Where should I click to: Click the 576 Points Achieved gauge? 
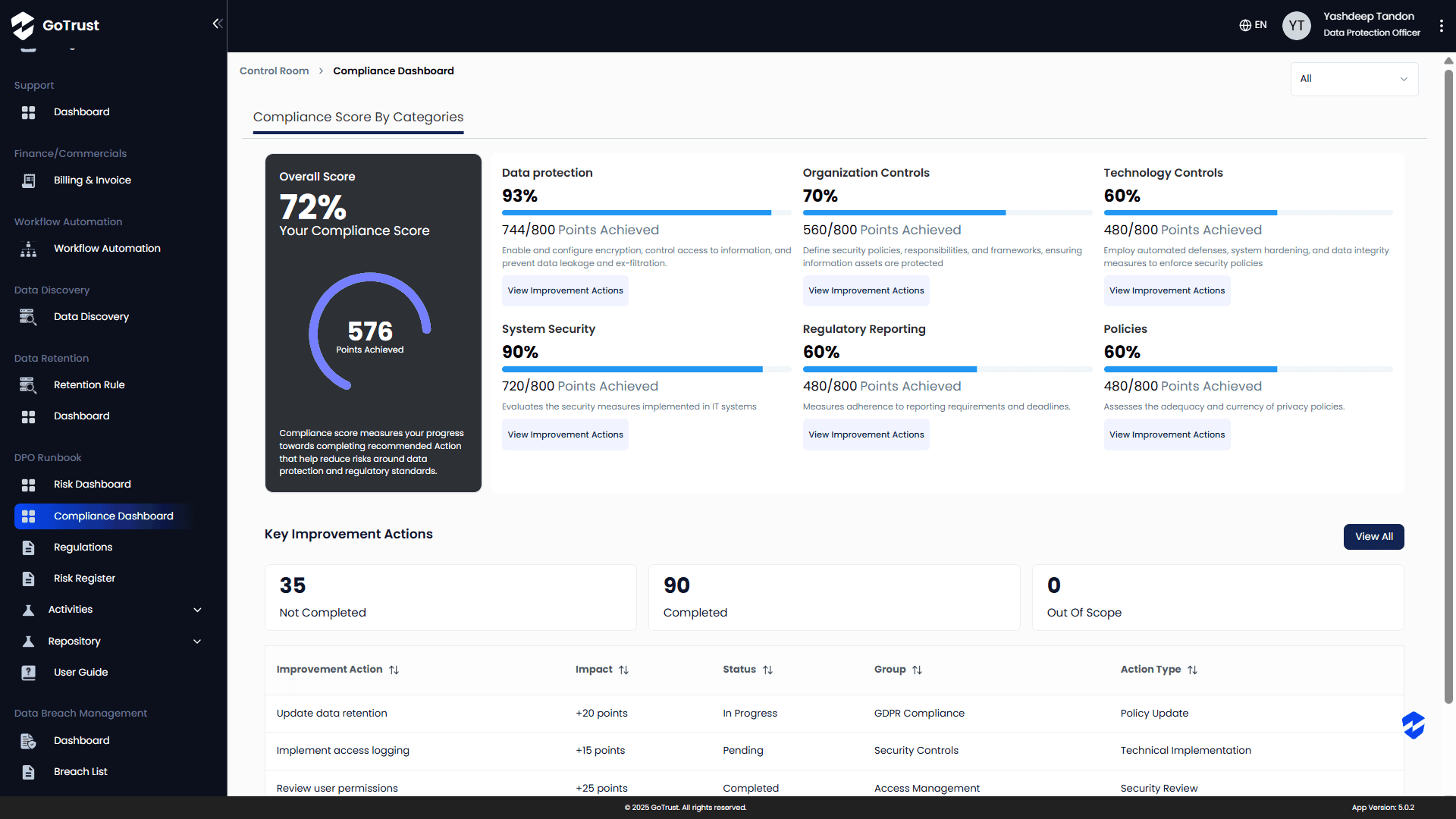pos(370,331)
